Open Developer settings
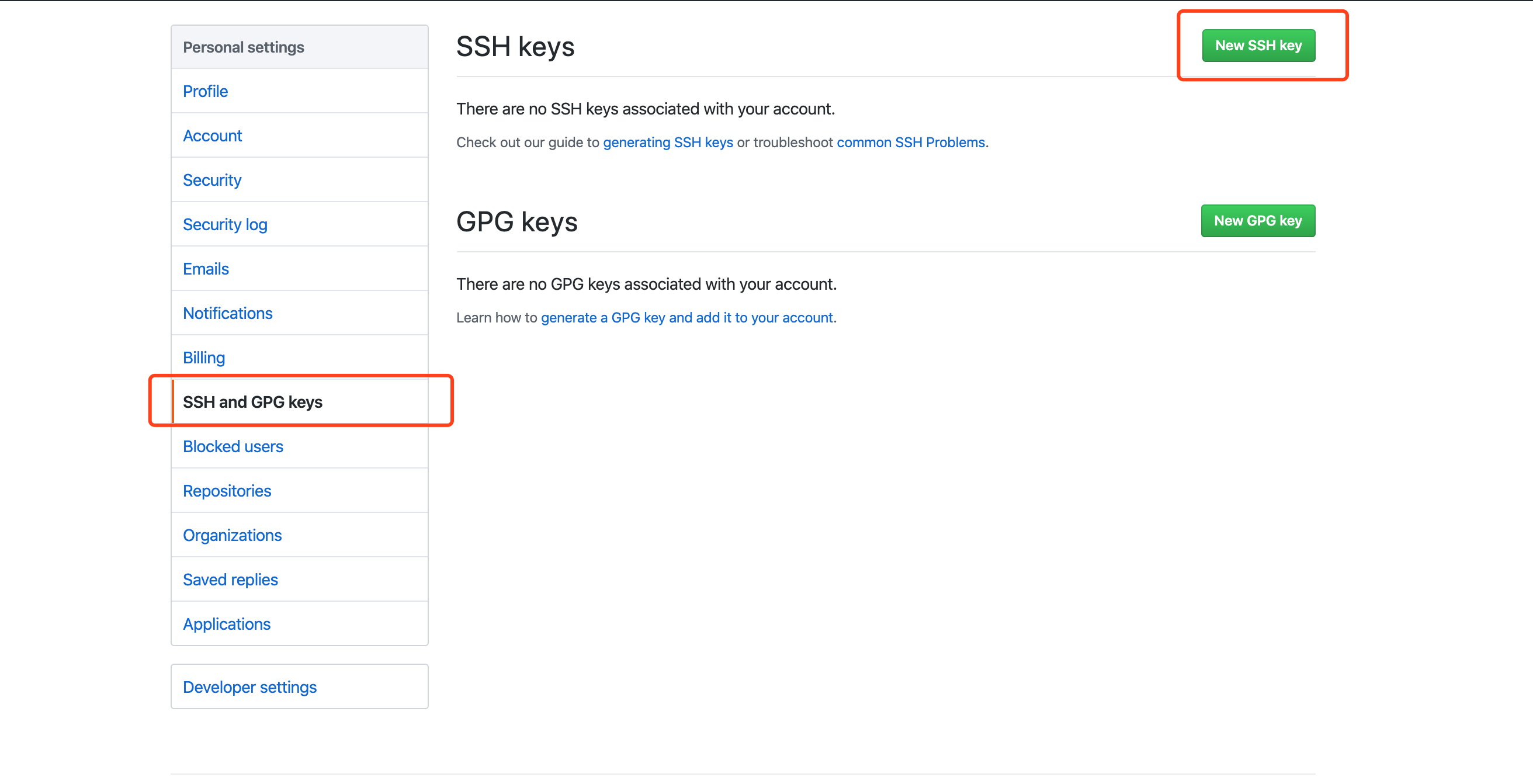 click(249, 687)
